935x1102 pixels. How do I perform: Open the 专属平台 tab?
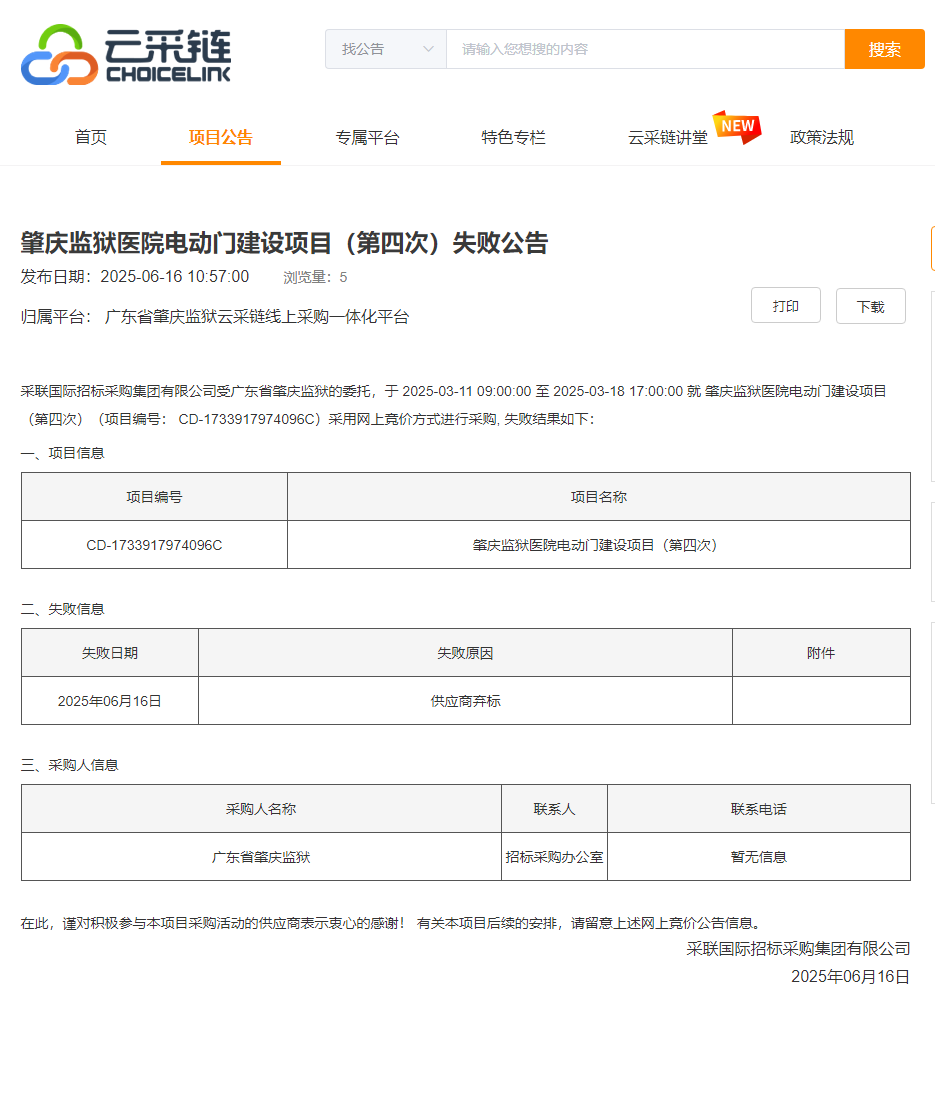367,137
